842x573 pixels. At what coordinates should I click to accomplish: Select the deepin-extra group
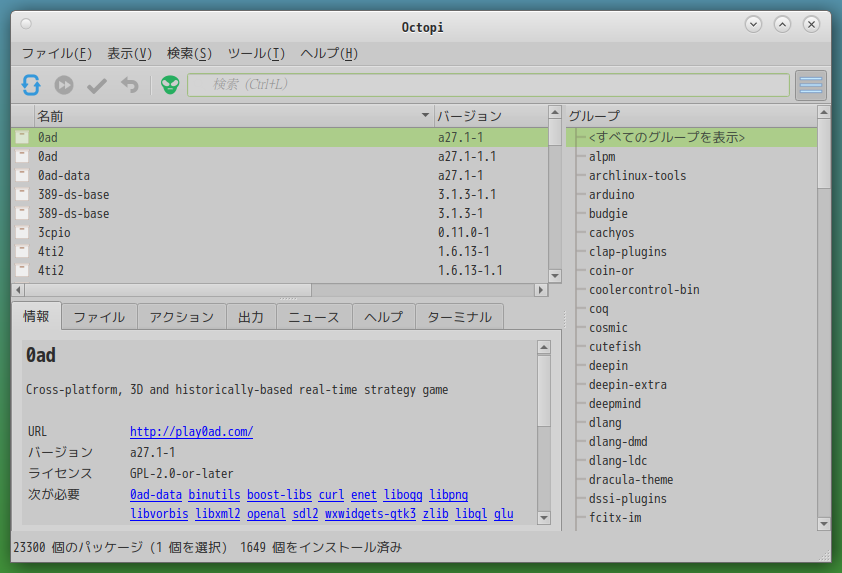pyautogui.click(x=628, y=385)
